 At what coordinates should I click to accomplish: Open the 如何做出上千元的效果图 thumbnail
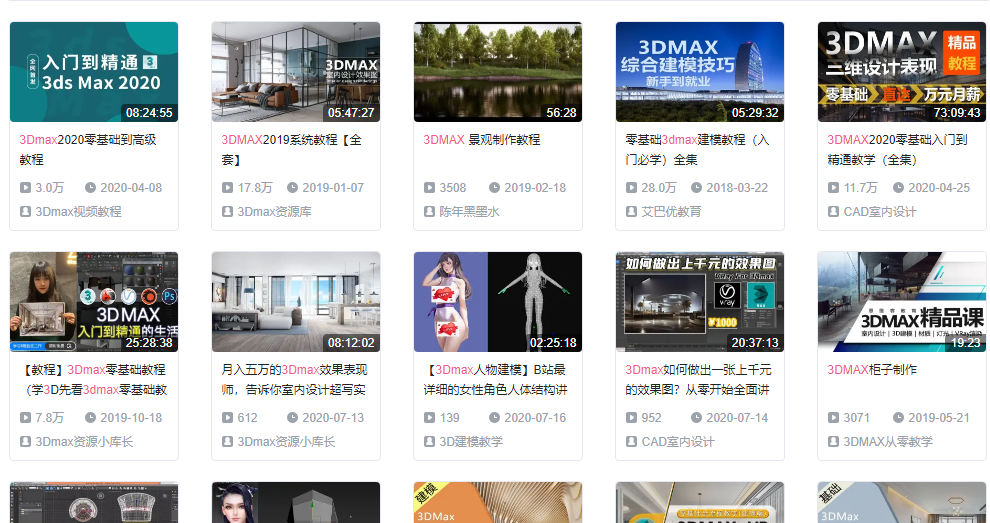coord(700,302)
